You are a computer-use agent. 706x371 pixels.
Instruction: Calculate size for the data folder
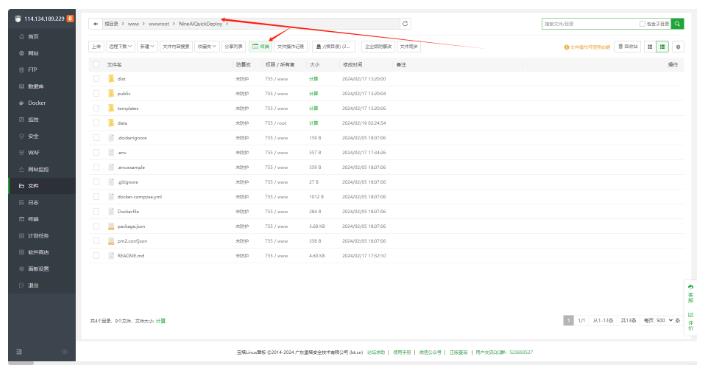pyautogui.click(x=313, y=123)
